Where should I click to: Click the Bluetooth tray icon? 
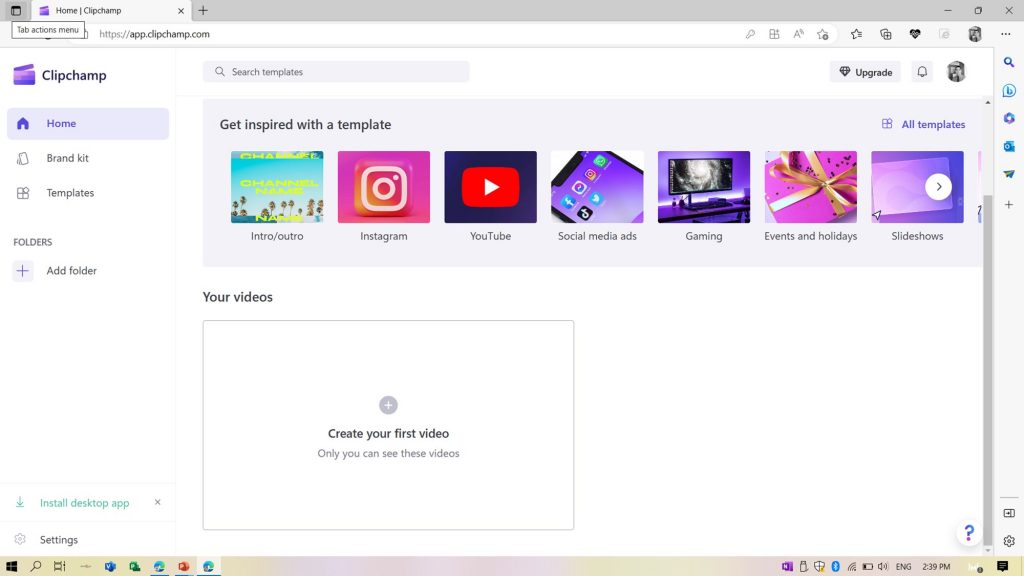(835, 566)
